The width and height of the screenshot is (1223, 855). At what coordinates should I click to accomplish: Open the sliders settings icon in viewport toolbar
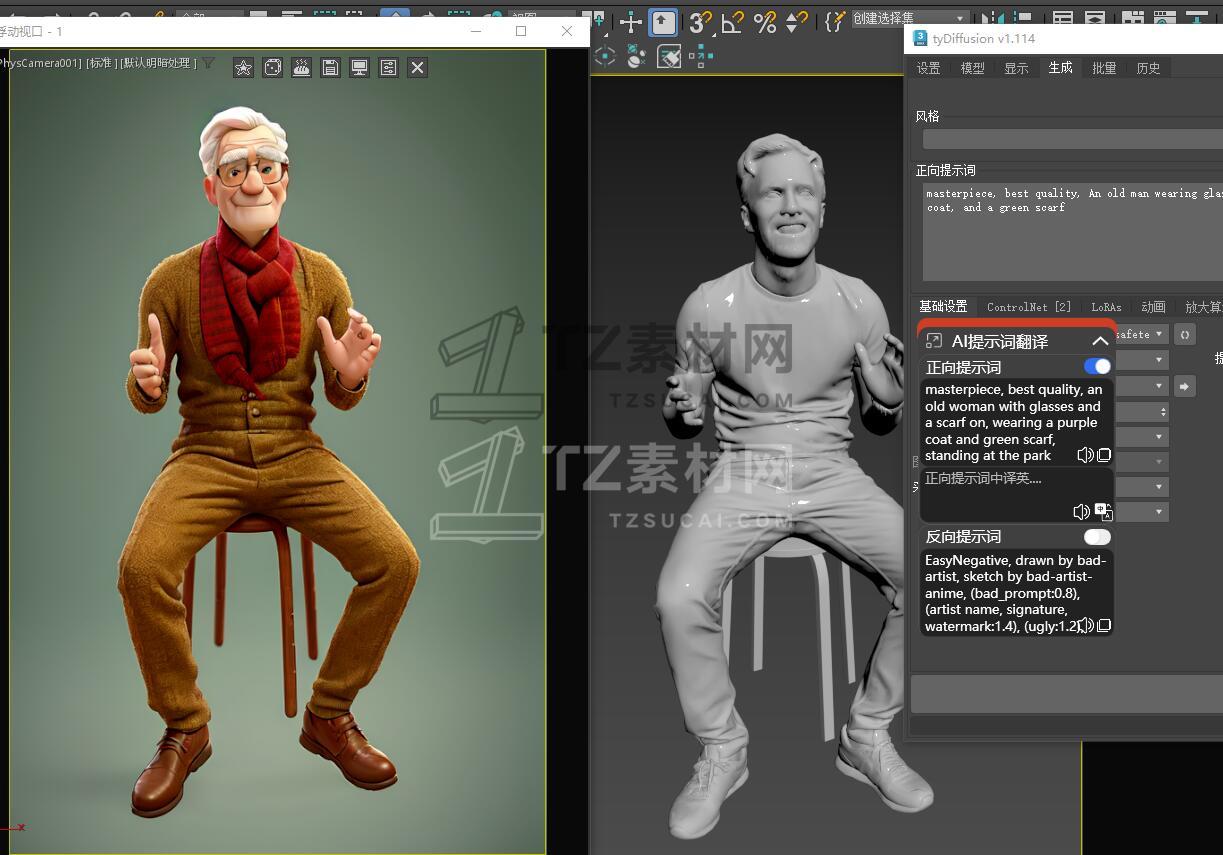coord(388,67)
